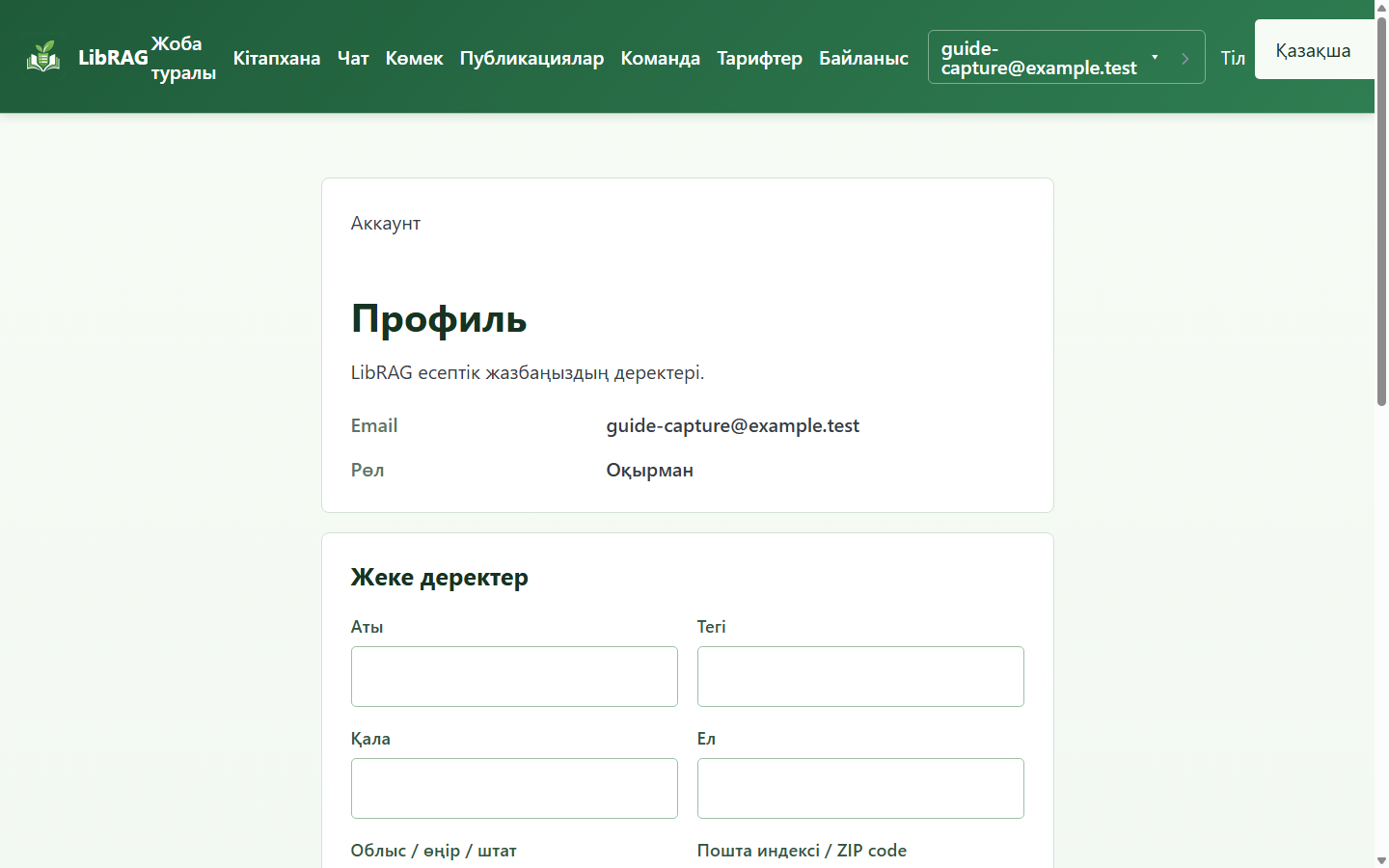Click into the Ел country field
Viewport: 1389px width, 868px height.
[860, 788]
